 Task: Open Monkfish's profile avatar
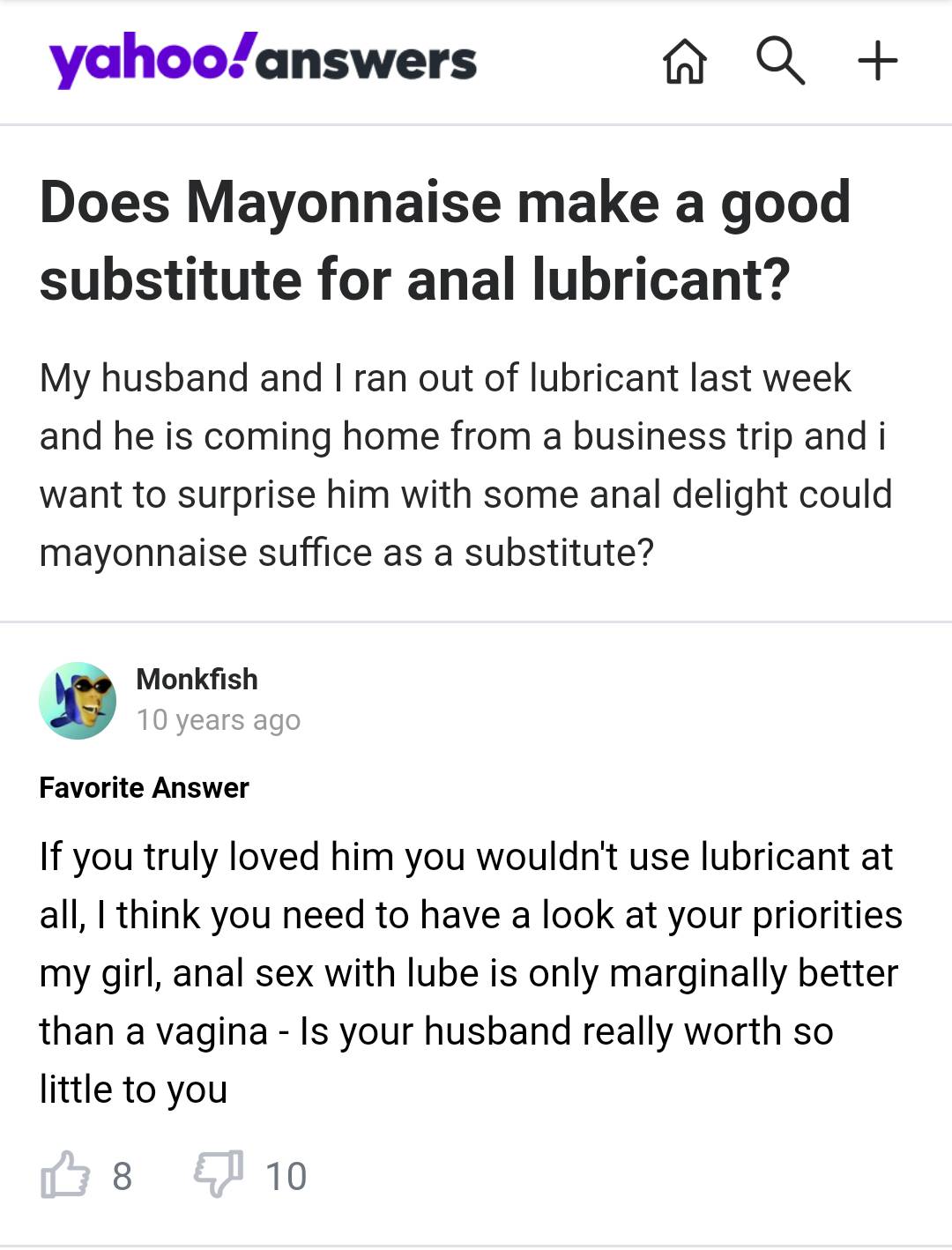(x=78, y=700)
